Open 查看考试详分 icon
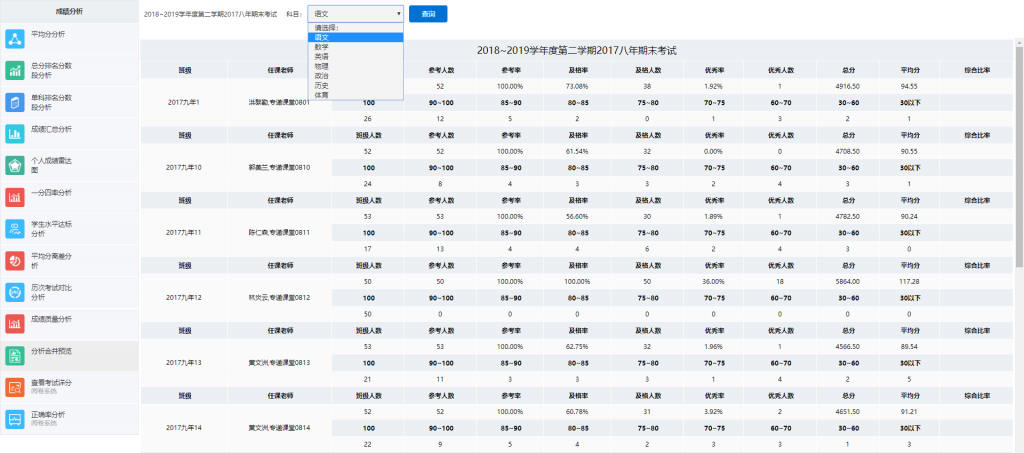This screenshot has width=1024, height=453. point(15,387)
